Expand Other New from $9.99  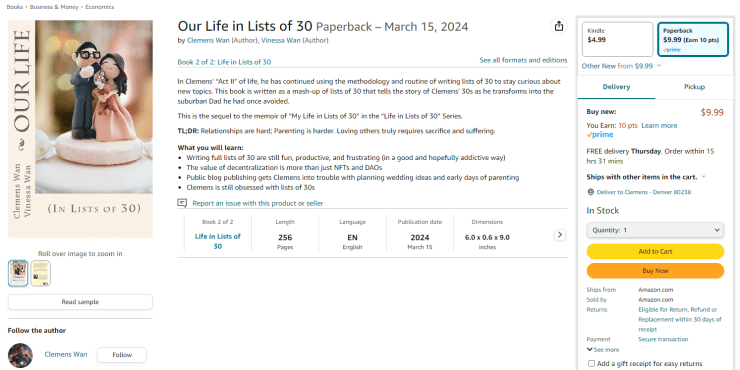click(x=621, y=66)
